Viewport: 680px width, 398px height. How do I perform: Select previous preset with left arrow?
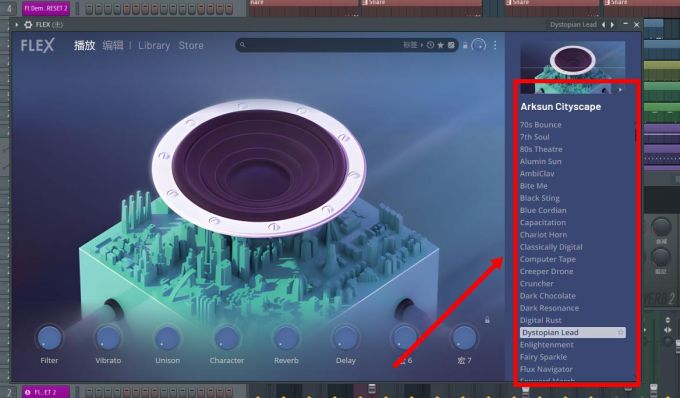pyautogui.click(x=603, y=25)
